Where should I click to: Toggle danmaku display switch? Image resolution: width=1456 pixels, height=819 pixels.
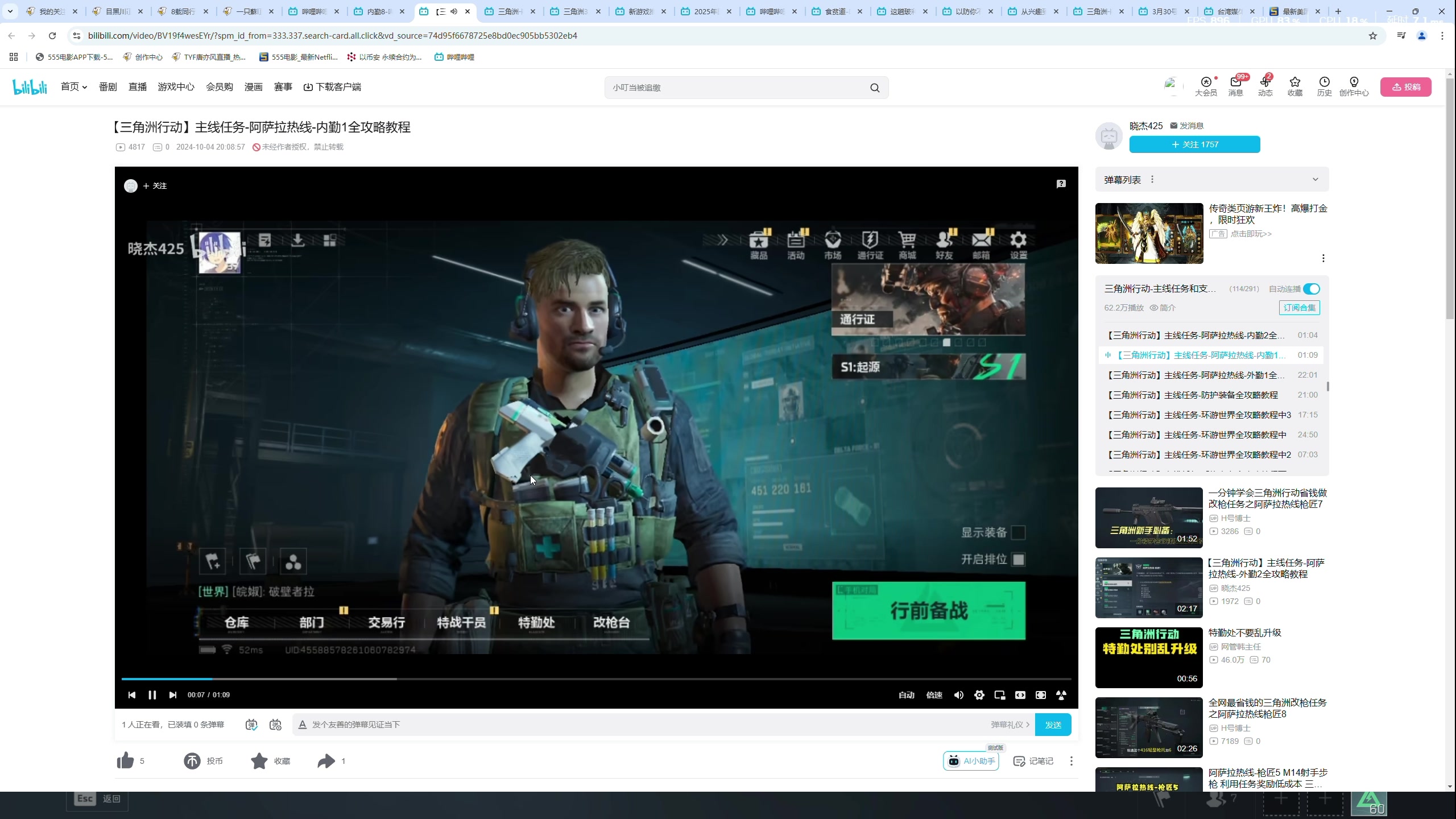click(251, 725)
